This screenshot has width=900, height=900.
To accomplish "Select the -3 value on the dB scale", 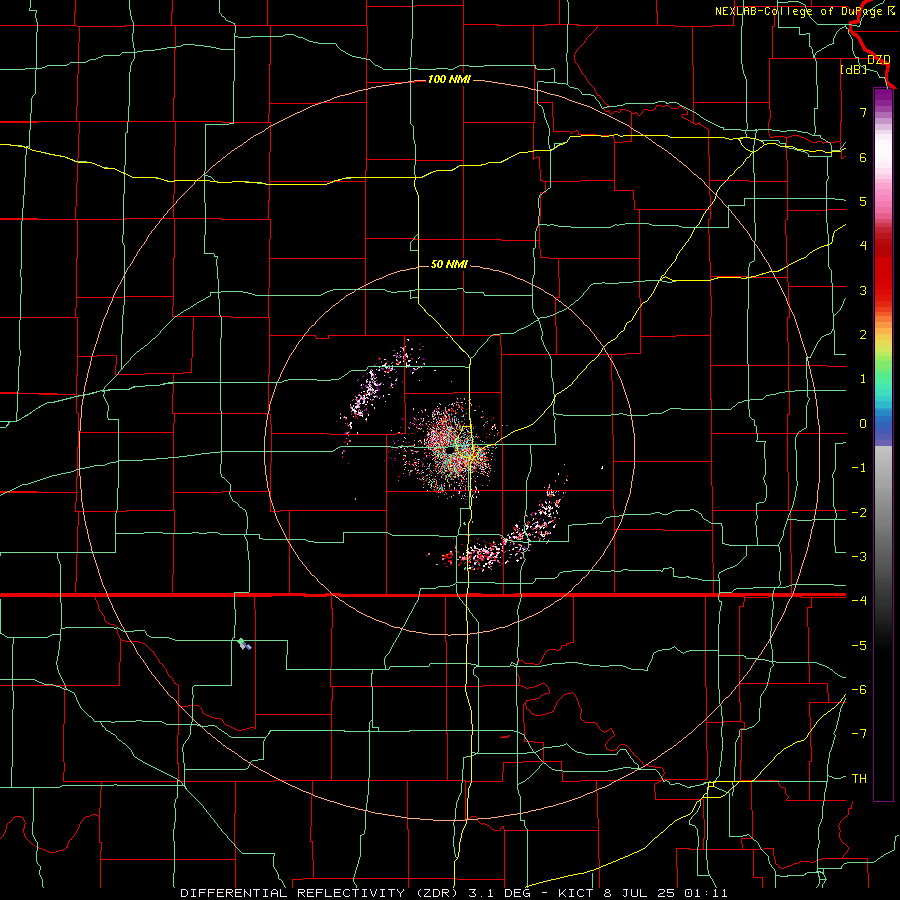I will click(x=859, y=557).
